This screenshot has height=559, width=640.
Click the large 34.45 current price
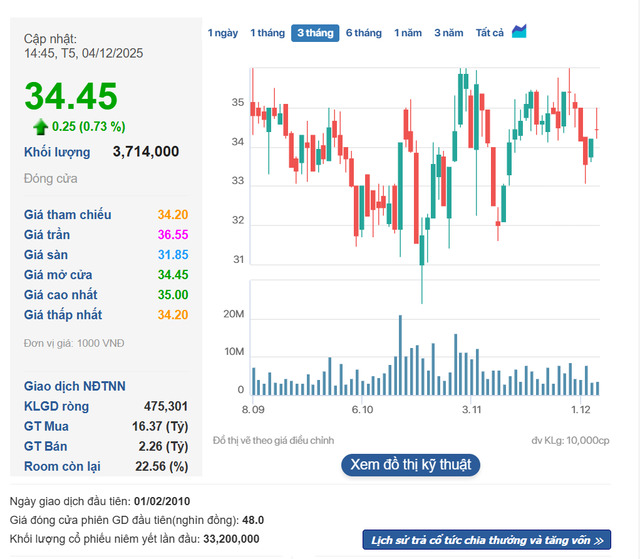[71, 96]
